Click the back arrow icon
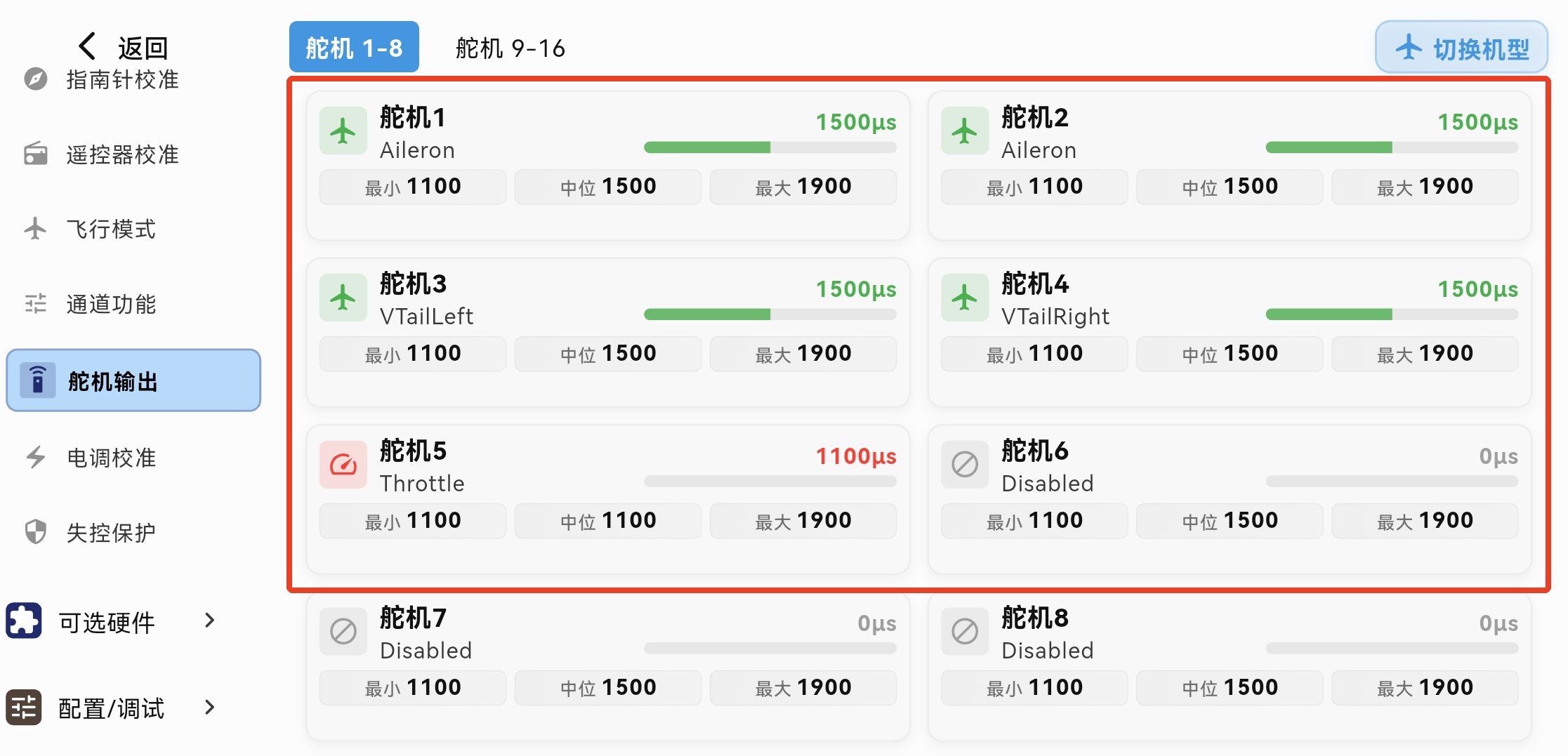 87,46
